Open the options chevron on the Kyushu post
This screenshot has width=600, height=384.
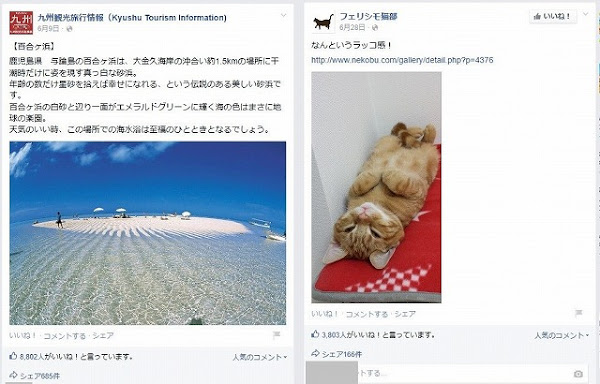(284, 16)
